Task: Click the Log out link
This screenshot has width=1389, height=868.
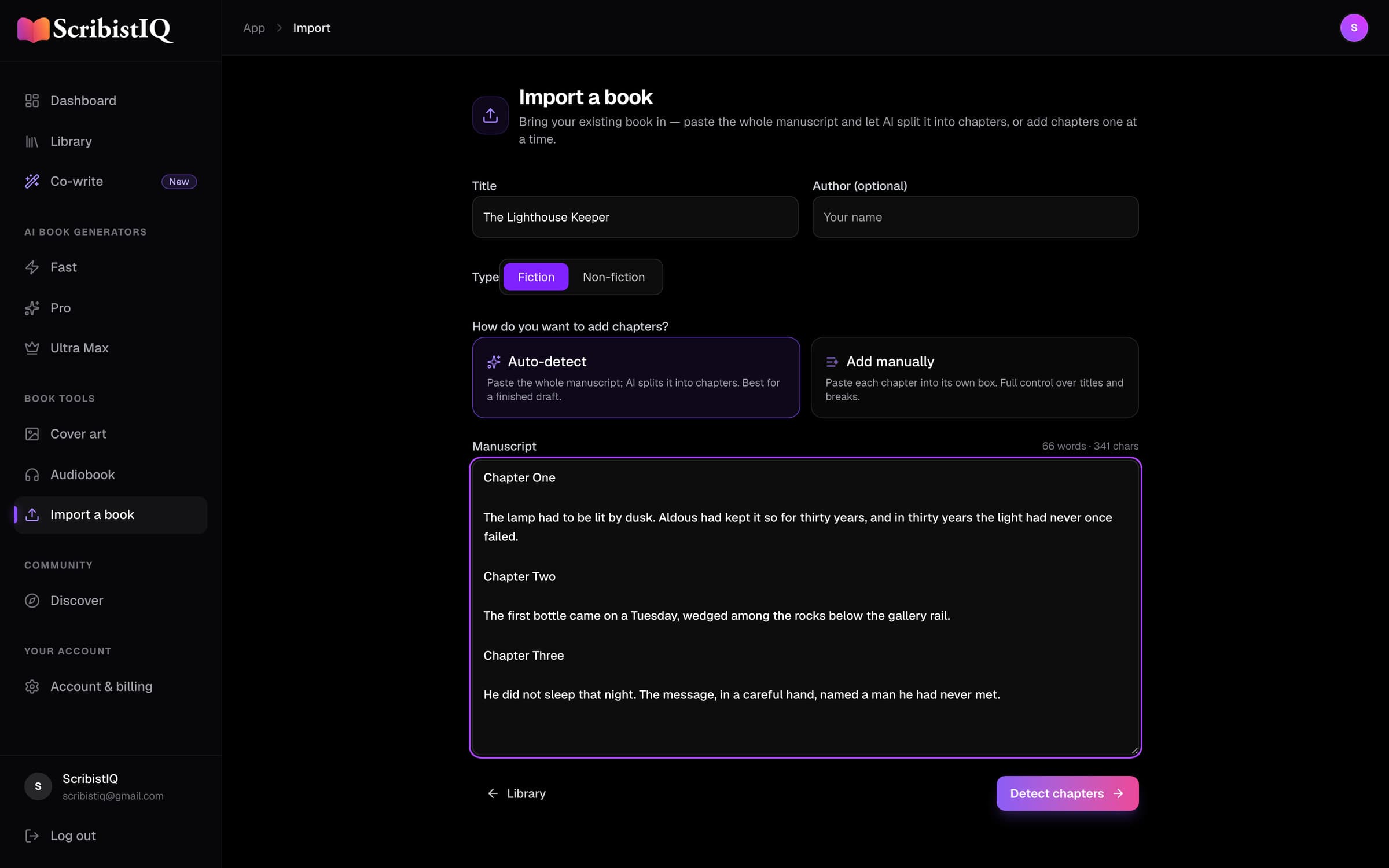Action: click(111, 836)
